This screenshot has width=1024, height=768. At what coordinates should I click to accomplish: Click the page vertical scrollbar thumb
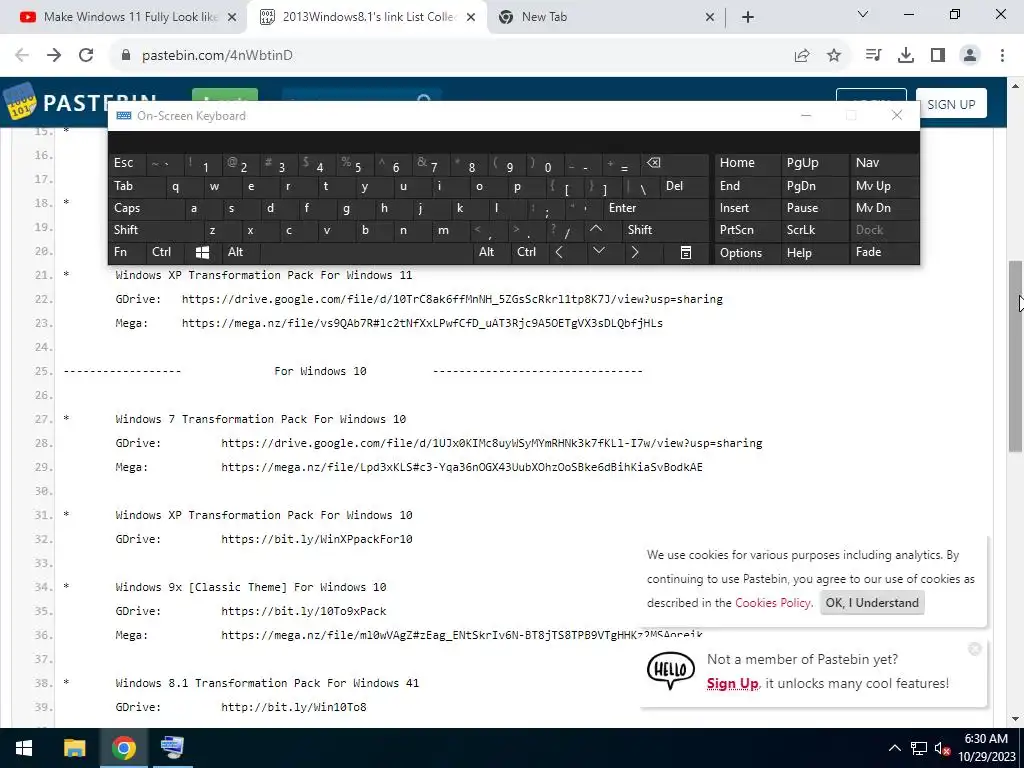coord(1015,356)
